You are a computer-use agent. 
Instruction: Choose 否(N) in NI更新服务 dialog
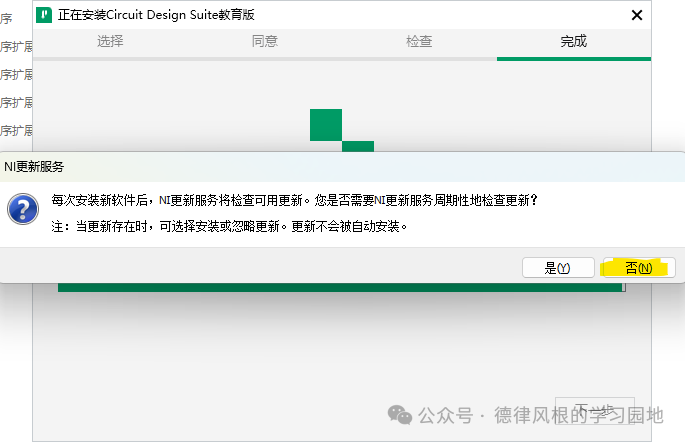pos(639,267)
